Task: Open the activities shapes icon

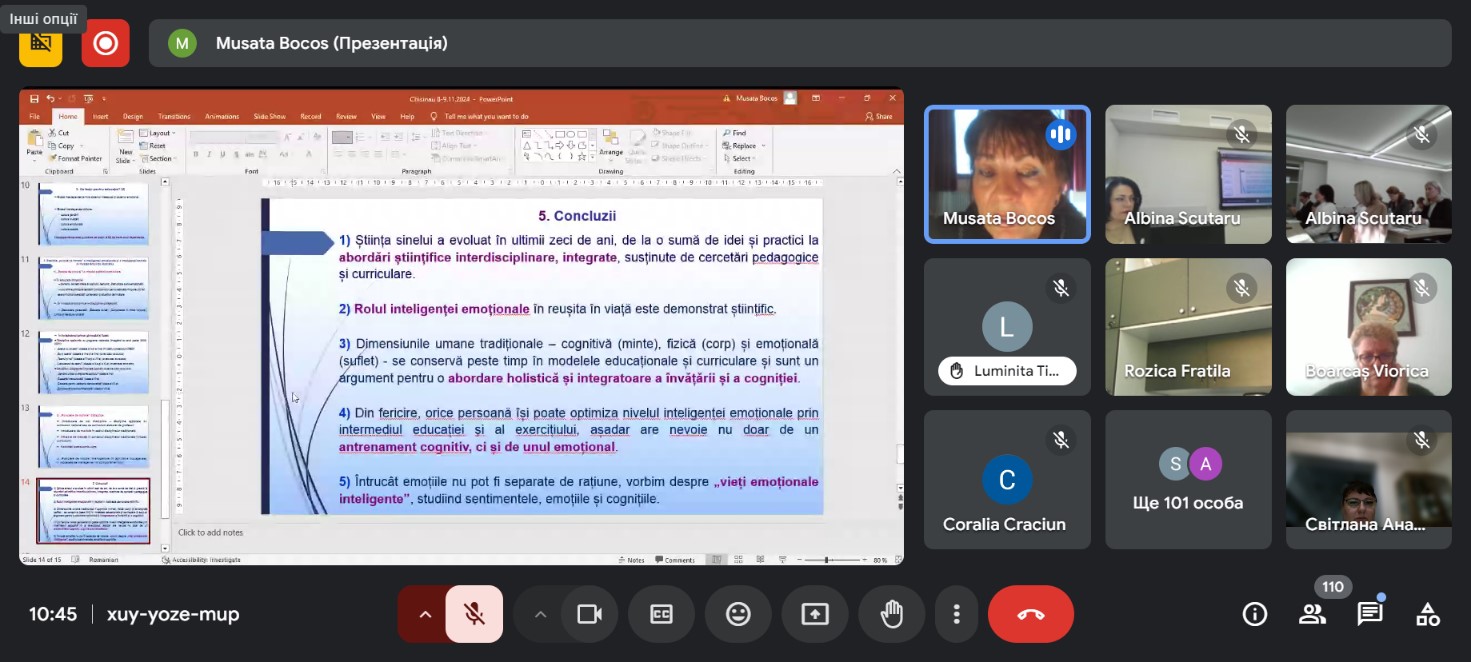Action: 1427,614
